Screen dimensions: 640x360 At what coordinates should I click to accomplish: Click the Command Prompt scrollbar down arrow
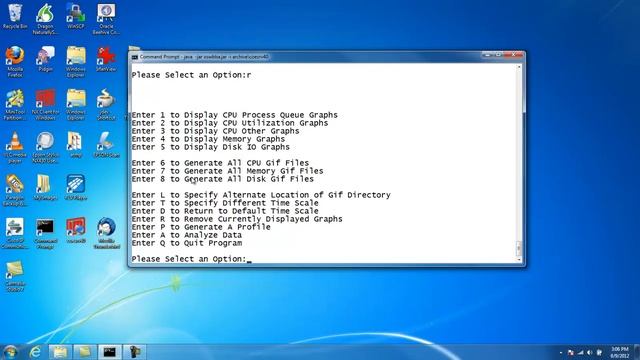coord(519,260)
